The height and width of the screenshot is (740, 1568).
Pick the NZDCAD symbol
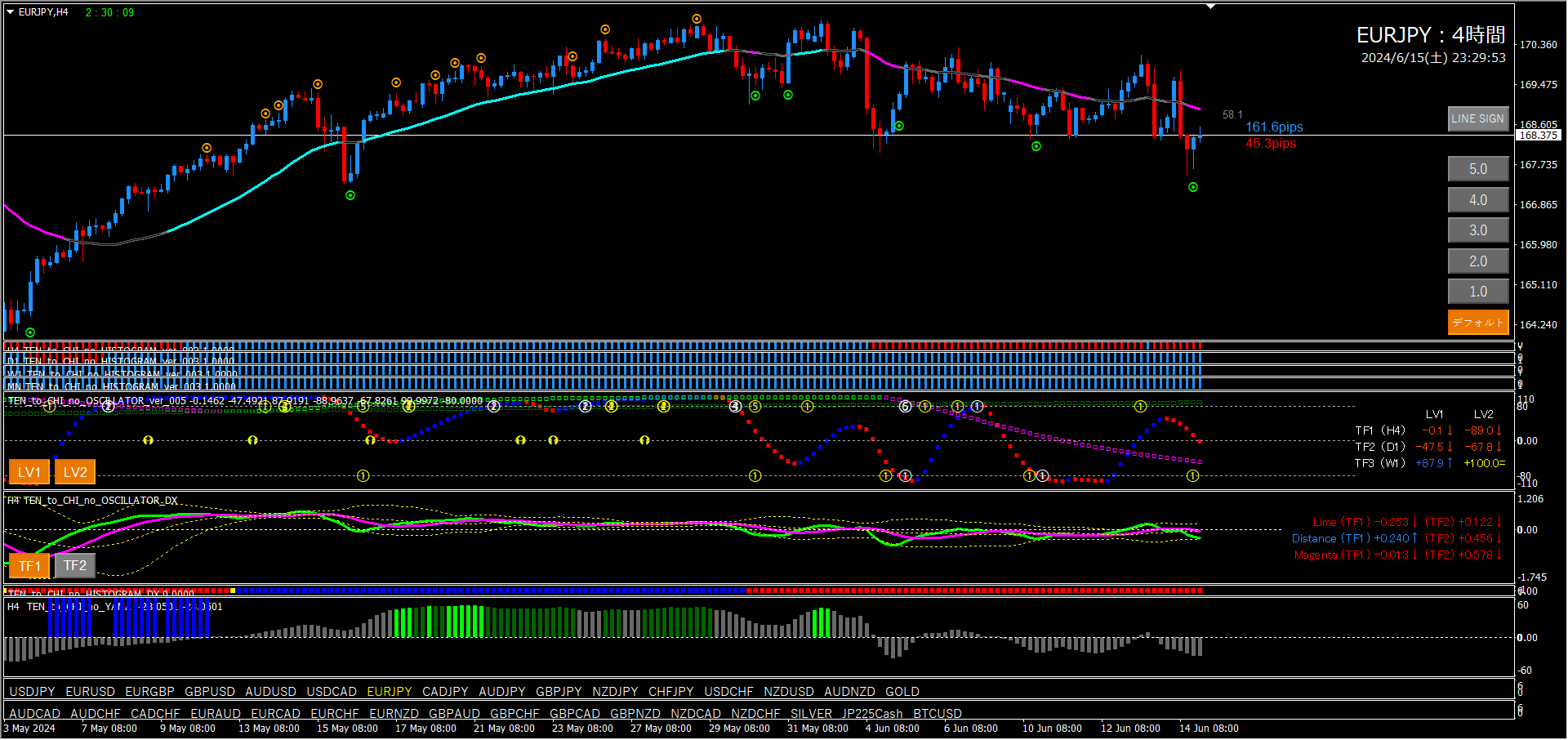click(696, 714)
